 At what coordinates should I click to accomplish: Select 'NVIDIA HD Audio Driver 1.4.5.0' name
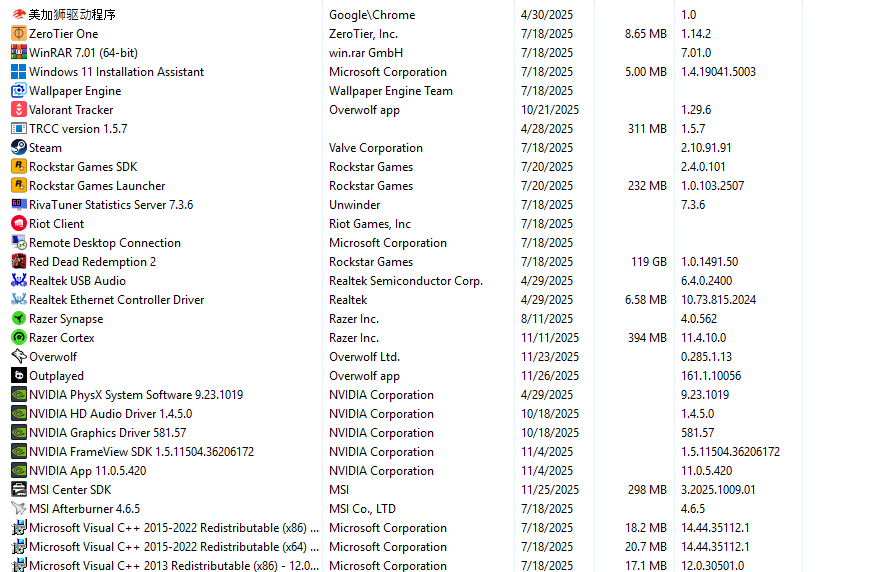click(x=110, y=413)
